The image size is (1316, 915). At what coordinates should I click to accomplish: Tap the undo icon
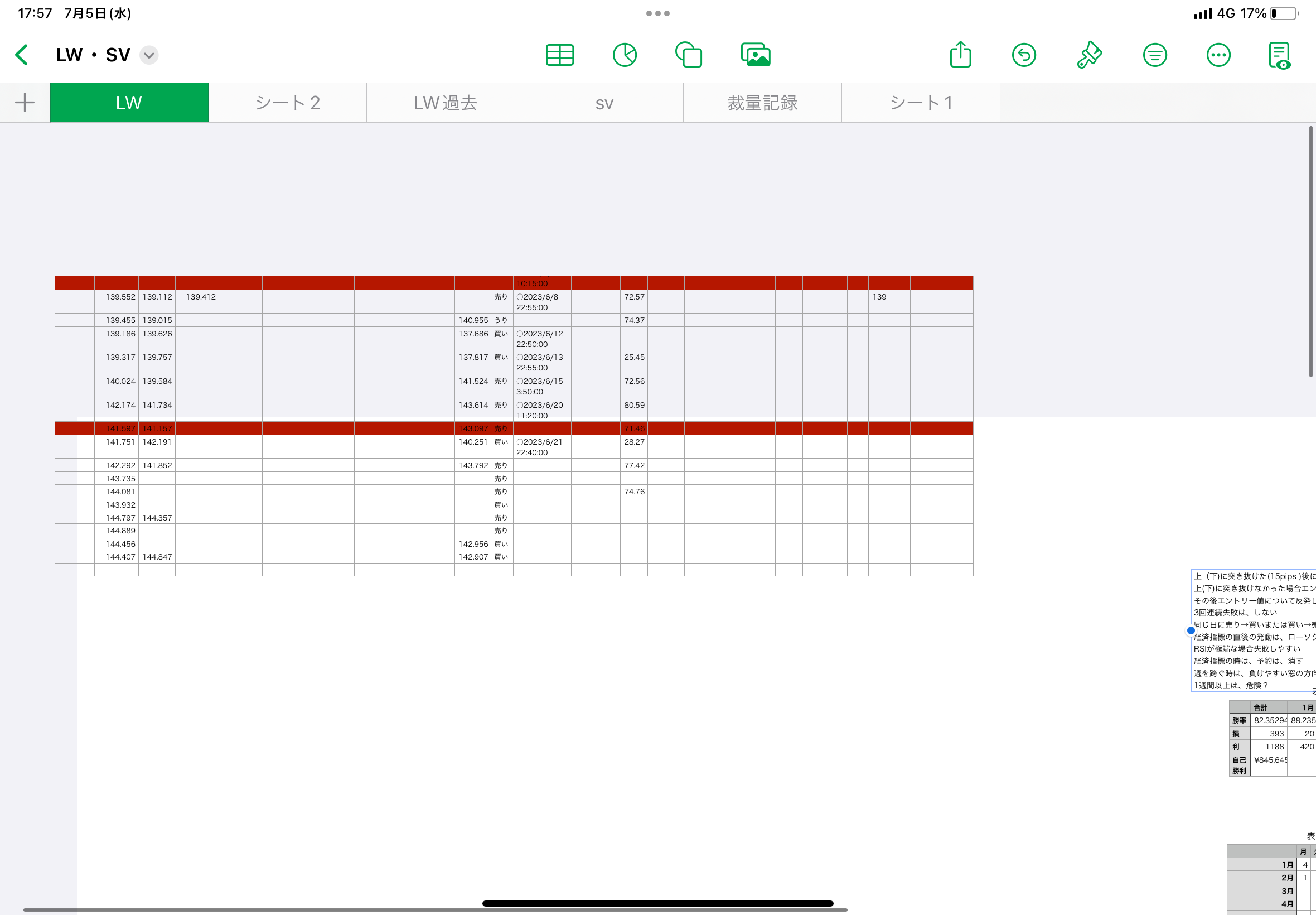tap(1024, 55)
